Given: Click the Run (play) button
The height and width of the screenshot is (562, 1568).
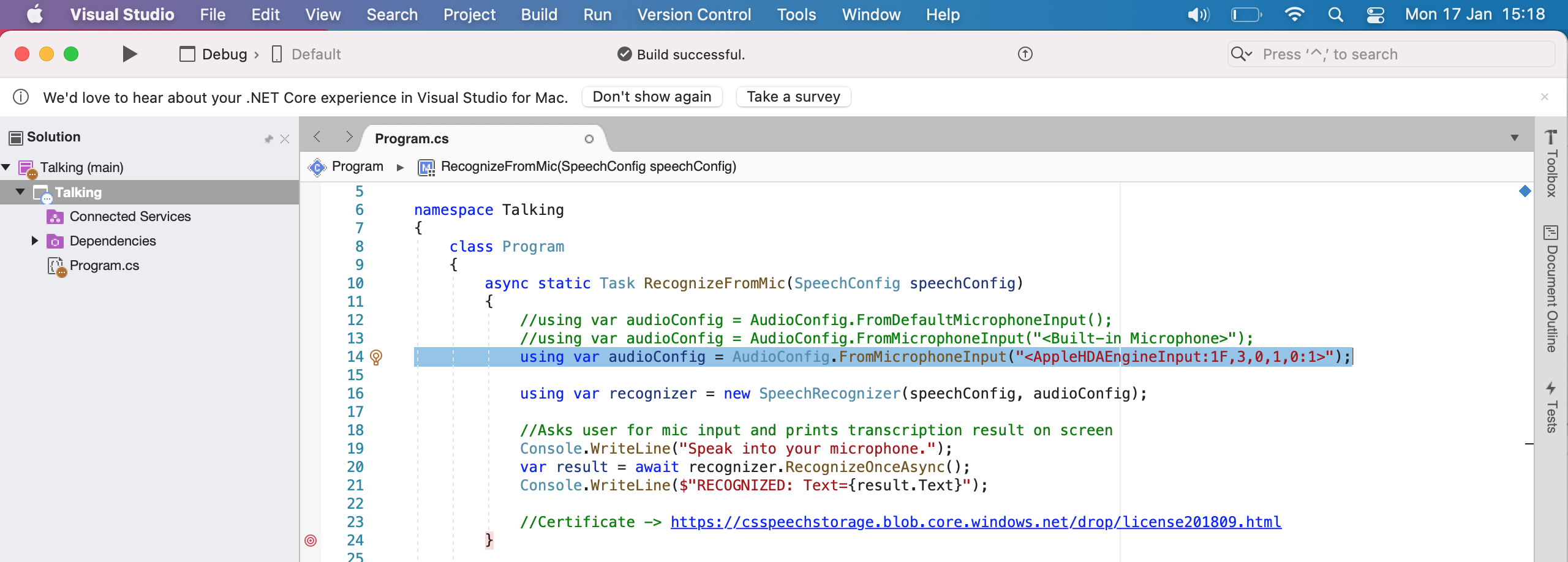Looking at the screenshot, I should pyautogui.click(x=129, y=54).
